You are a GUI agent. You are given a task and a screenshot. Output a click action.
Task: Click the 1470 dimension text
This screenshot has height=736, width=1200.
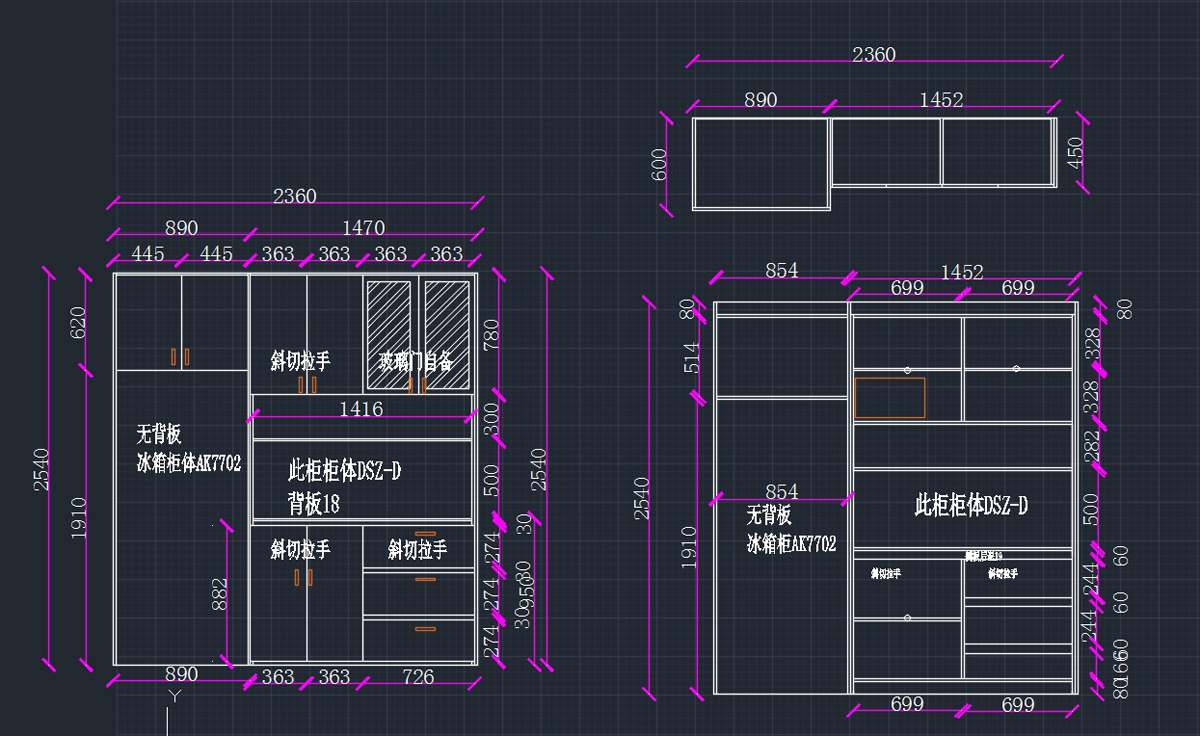tap(363, 228)
